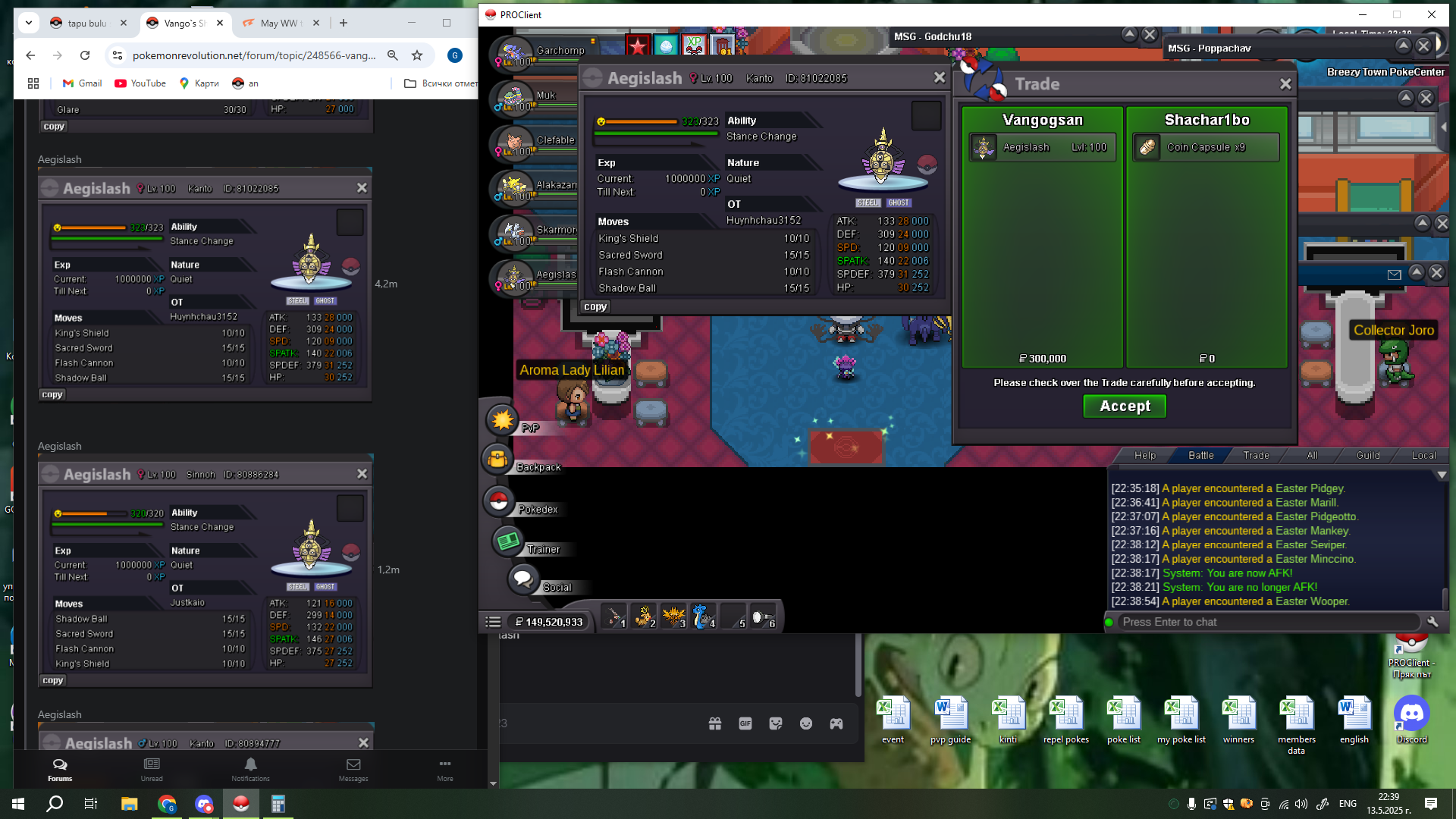Click the chat settings wrench icon
Image resolution: width=1456 pixels, height=819 pixels.
click(x=1432, y=622)
